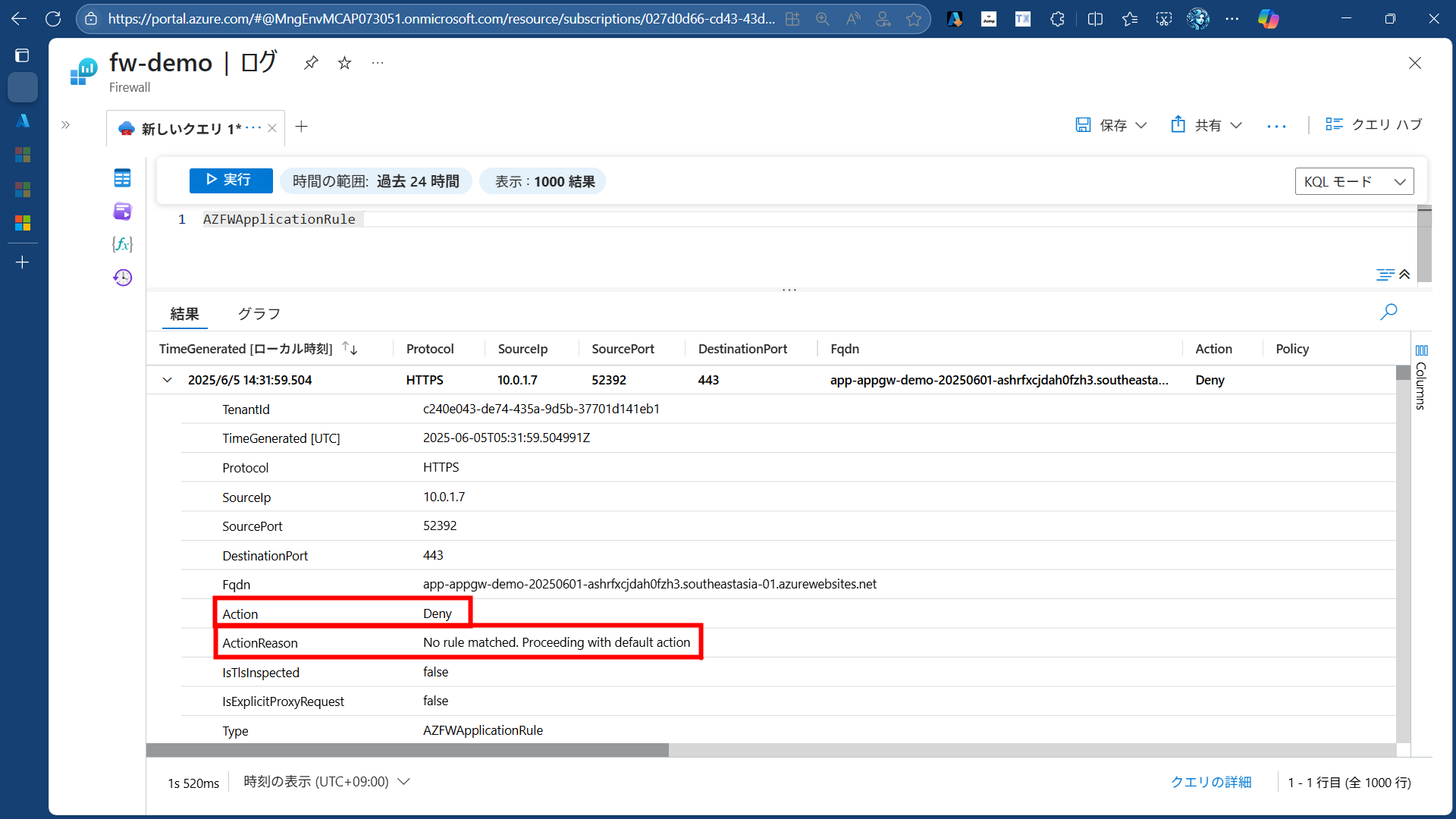Click the Fqdn value in expanded details
Viewport: 1456px width, 819px height.
649,584
